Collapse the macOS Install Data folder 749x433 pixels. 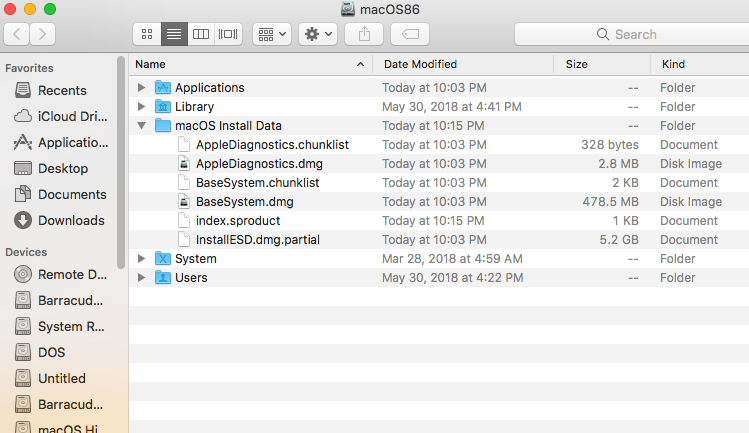141,126
